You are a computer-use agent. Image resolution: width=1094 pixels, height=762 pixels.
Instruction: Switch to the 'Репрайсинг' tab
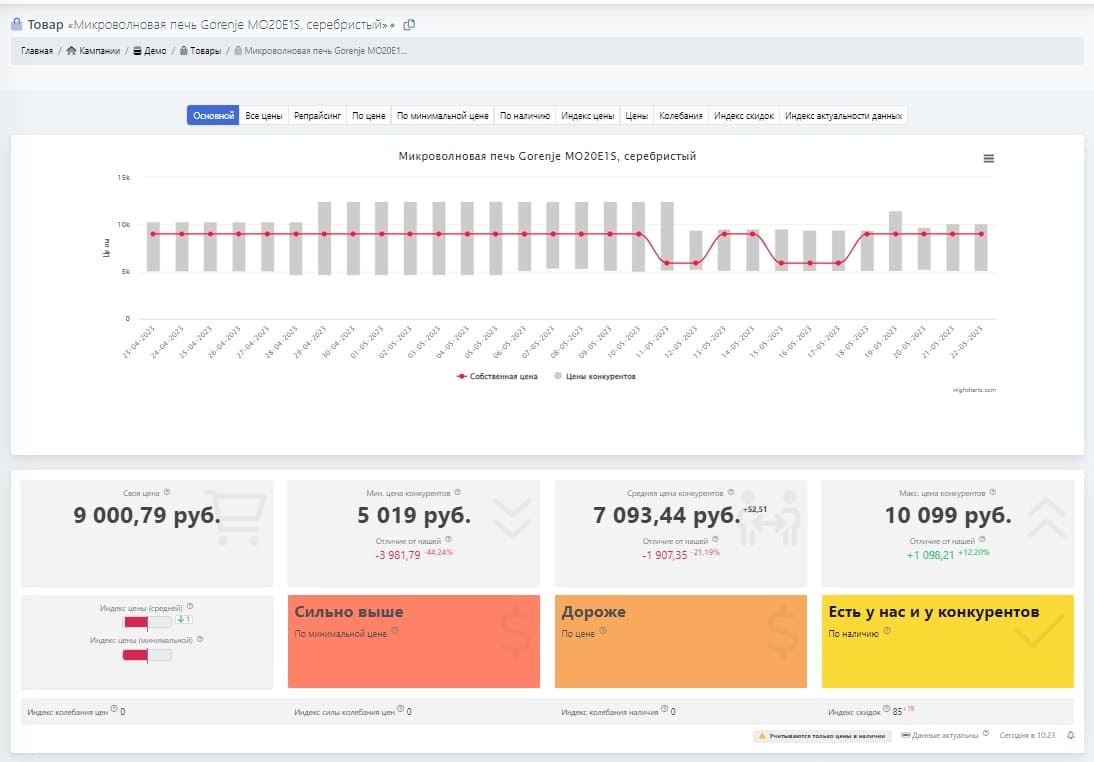tap(317, 116)
